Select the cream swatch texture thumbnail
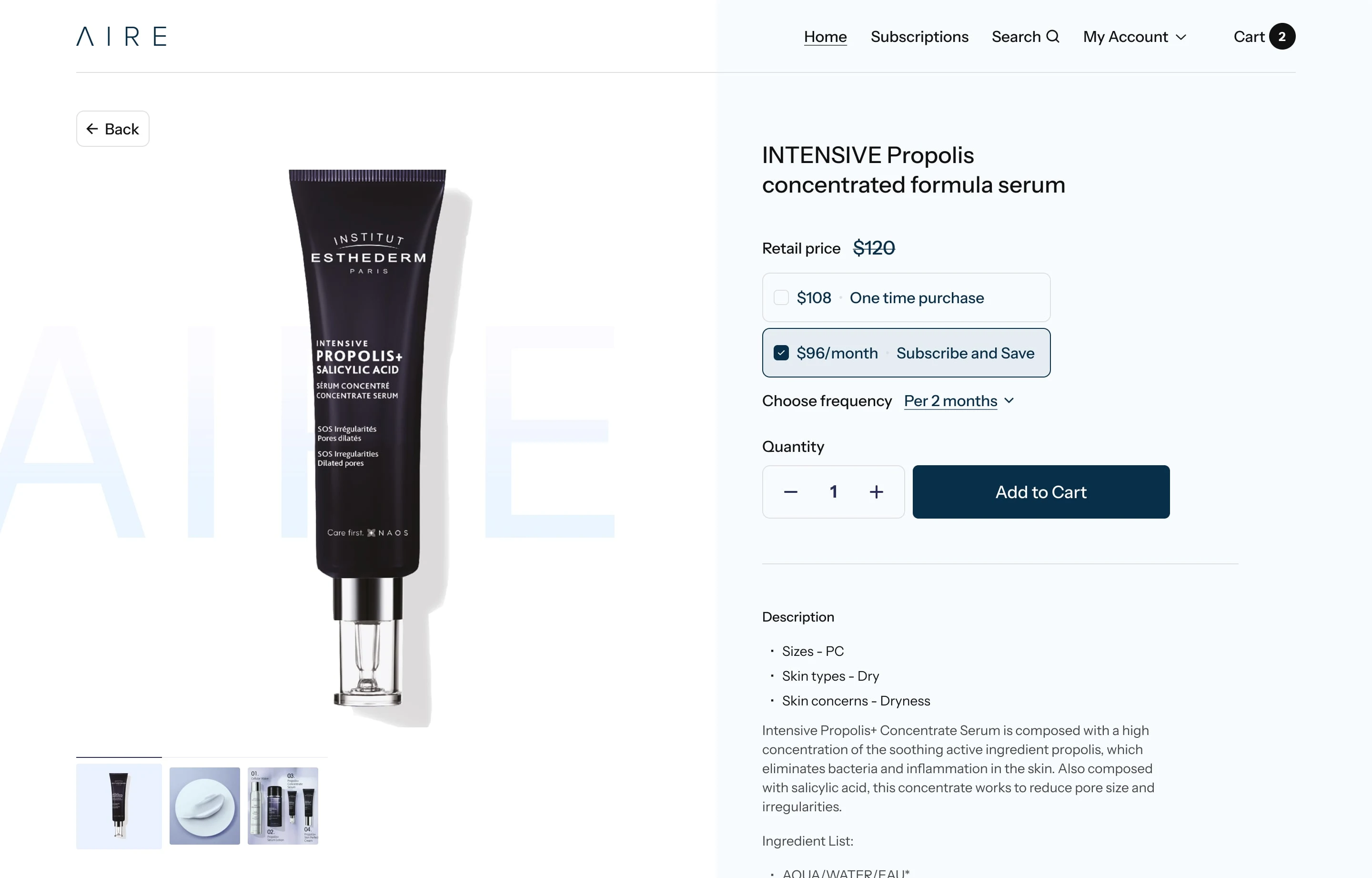The image size is (1372, 878). 204,806
